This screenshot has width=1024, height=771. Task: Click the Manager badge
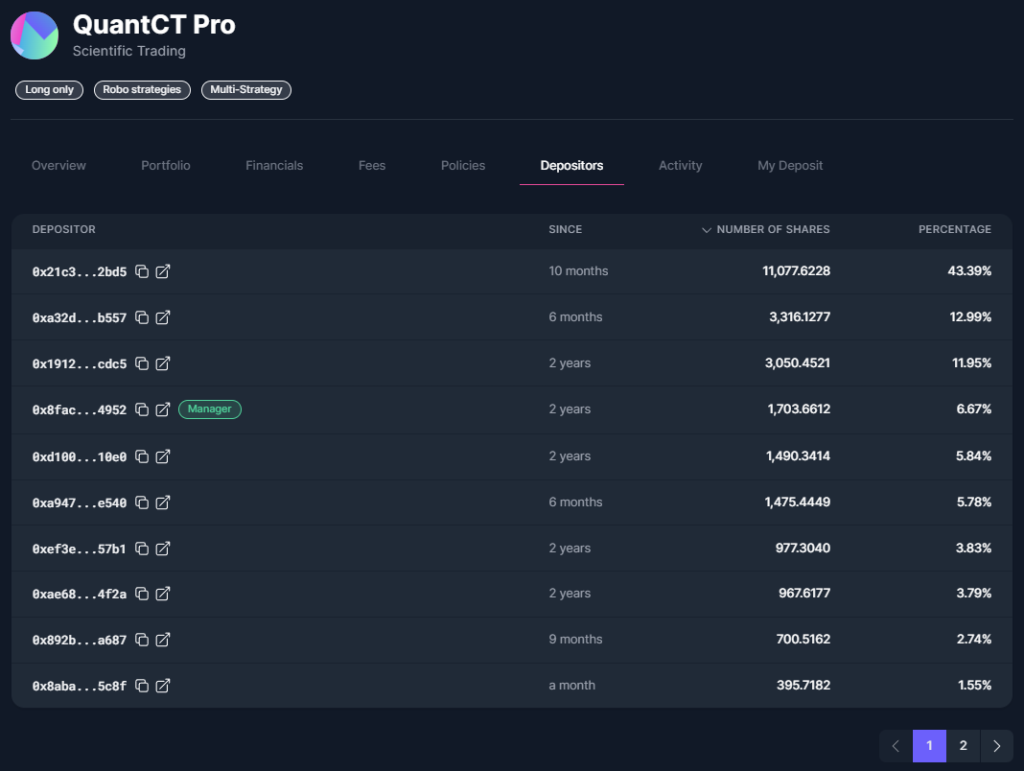(210, 409)
